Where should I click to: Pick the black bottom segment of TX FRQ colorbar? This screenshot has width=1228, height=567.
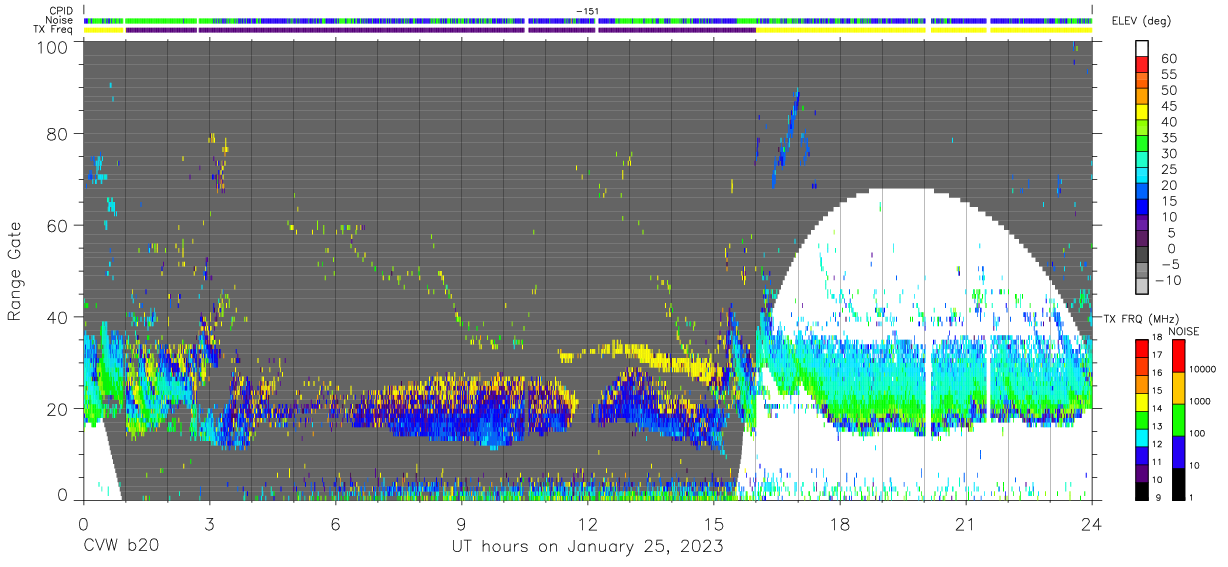1142,489
